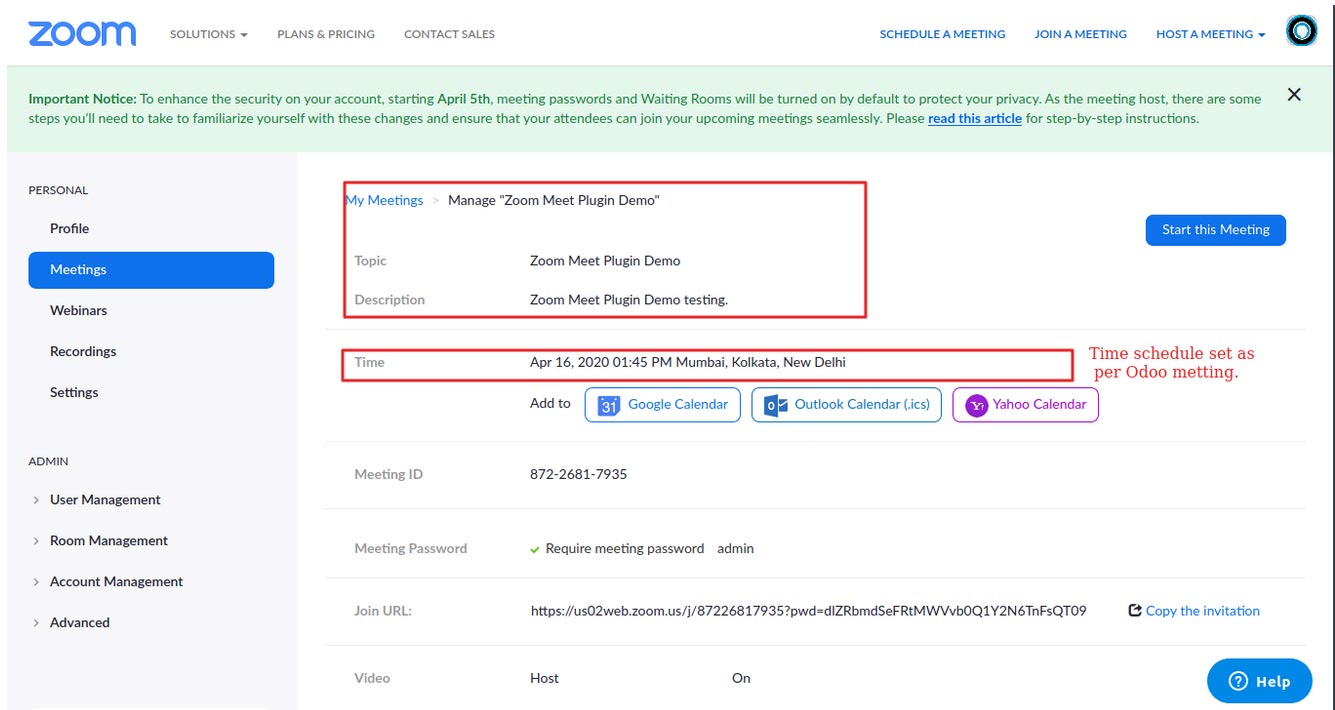Click the Google Calendar icon

609,405
